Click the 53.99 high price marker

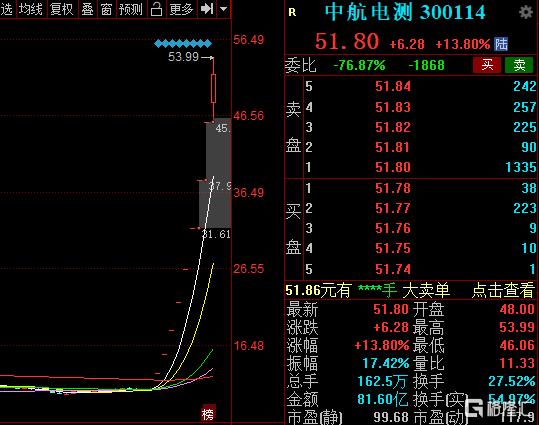[183, 57]
